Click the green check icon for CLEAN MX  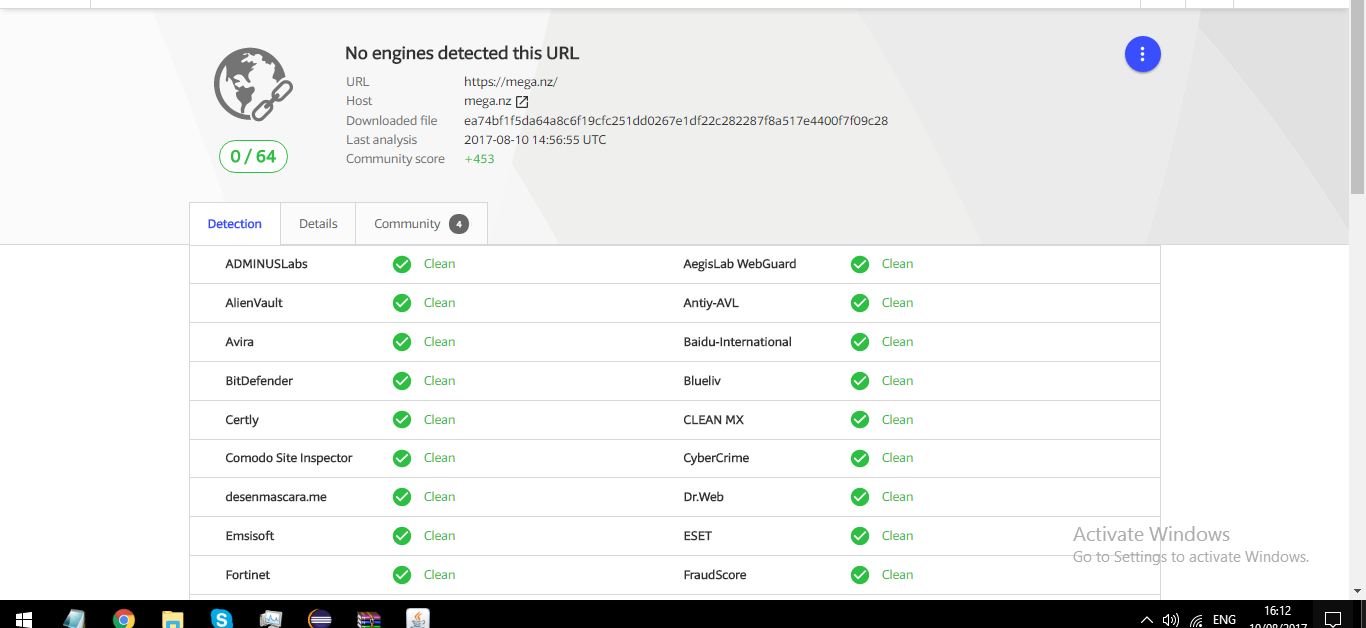point(860,420)
